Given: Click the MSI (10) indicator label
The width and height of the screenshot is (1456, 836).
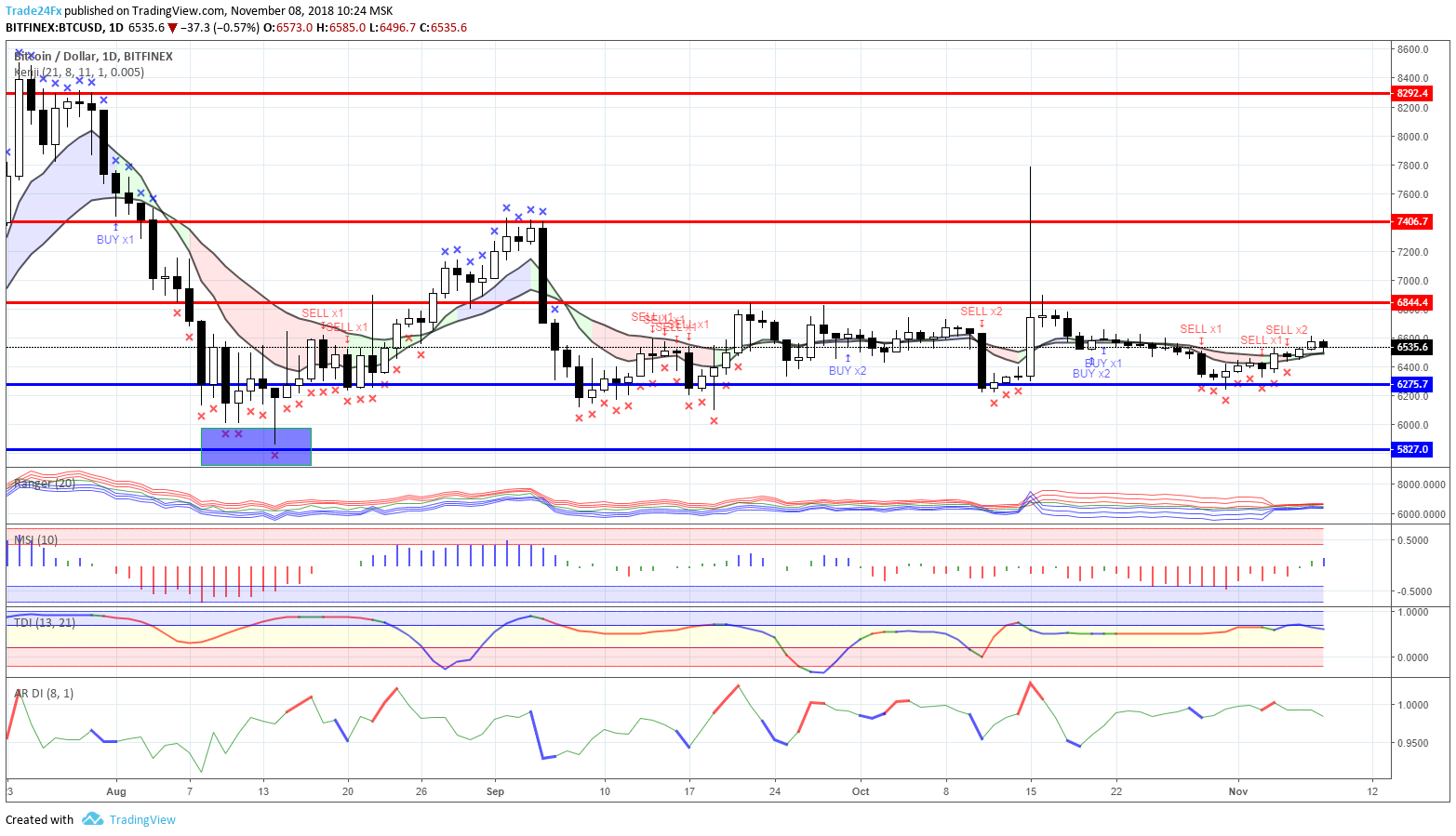Looking at the screenshot, I should pos(36,540).
